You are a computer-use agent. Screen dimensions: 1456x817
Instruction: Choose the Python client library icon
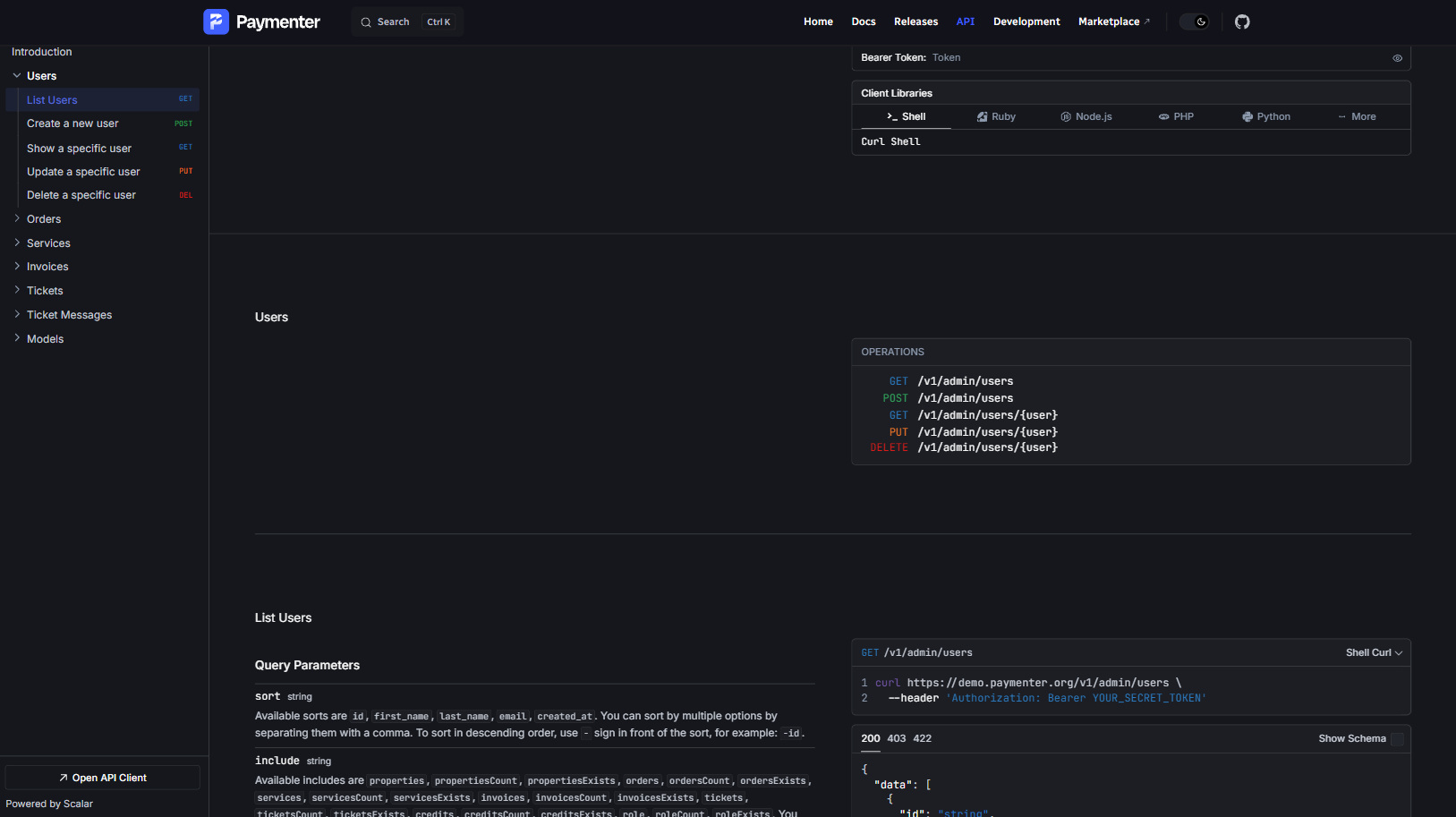pyautogui.click(x=1247, y=117)
